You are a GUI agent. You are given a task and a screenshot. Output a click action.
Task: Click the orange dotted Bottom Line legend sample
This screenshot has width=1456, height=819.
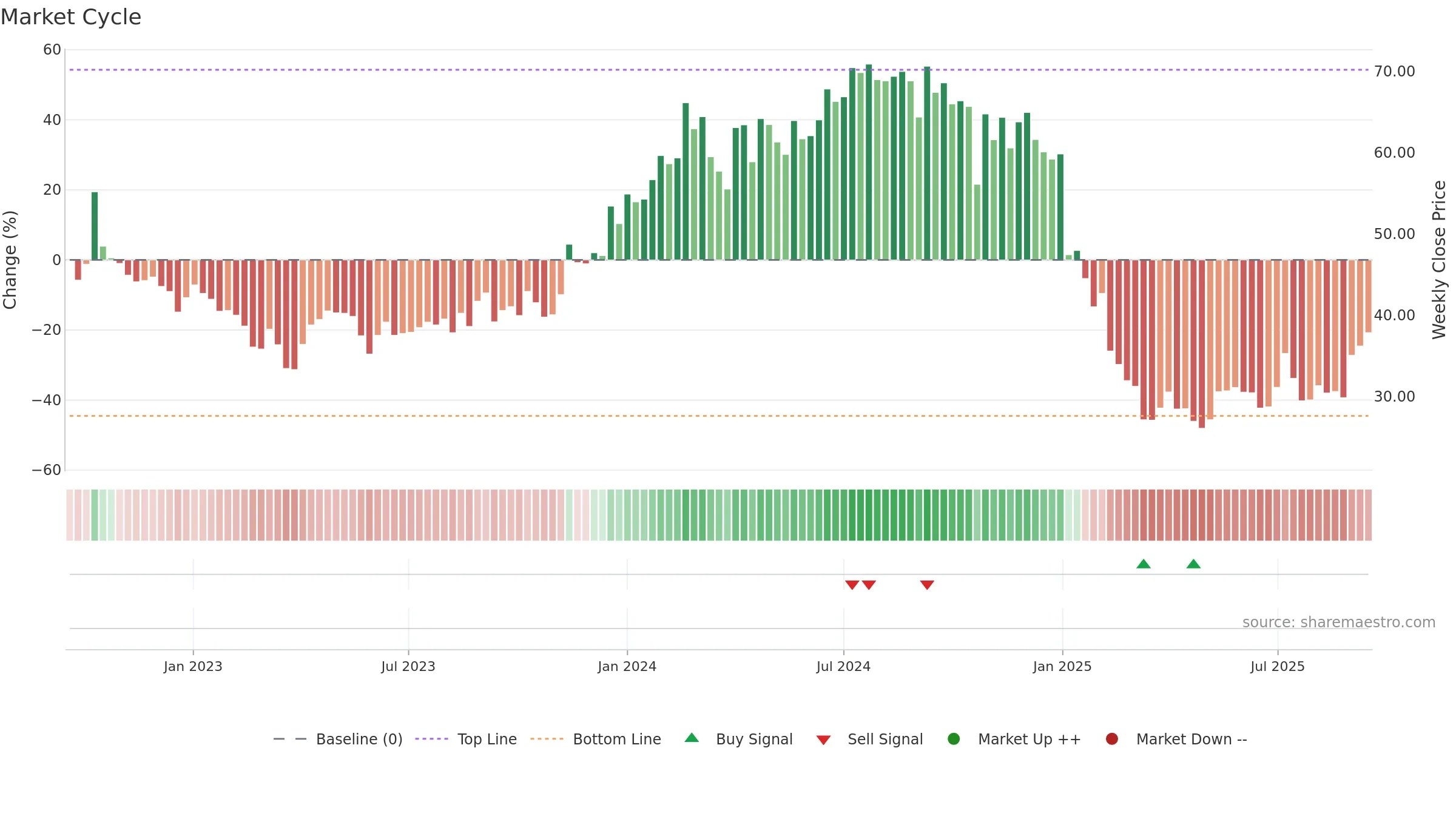coord(547,739)
